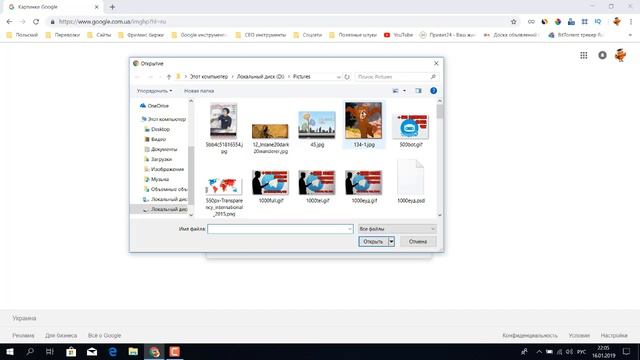Open the 'Настройки' footer link
This screenshot has width=640, height=360.
613,335
